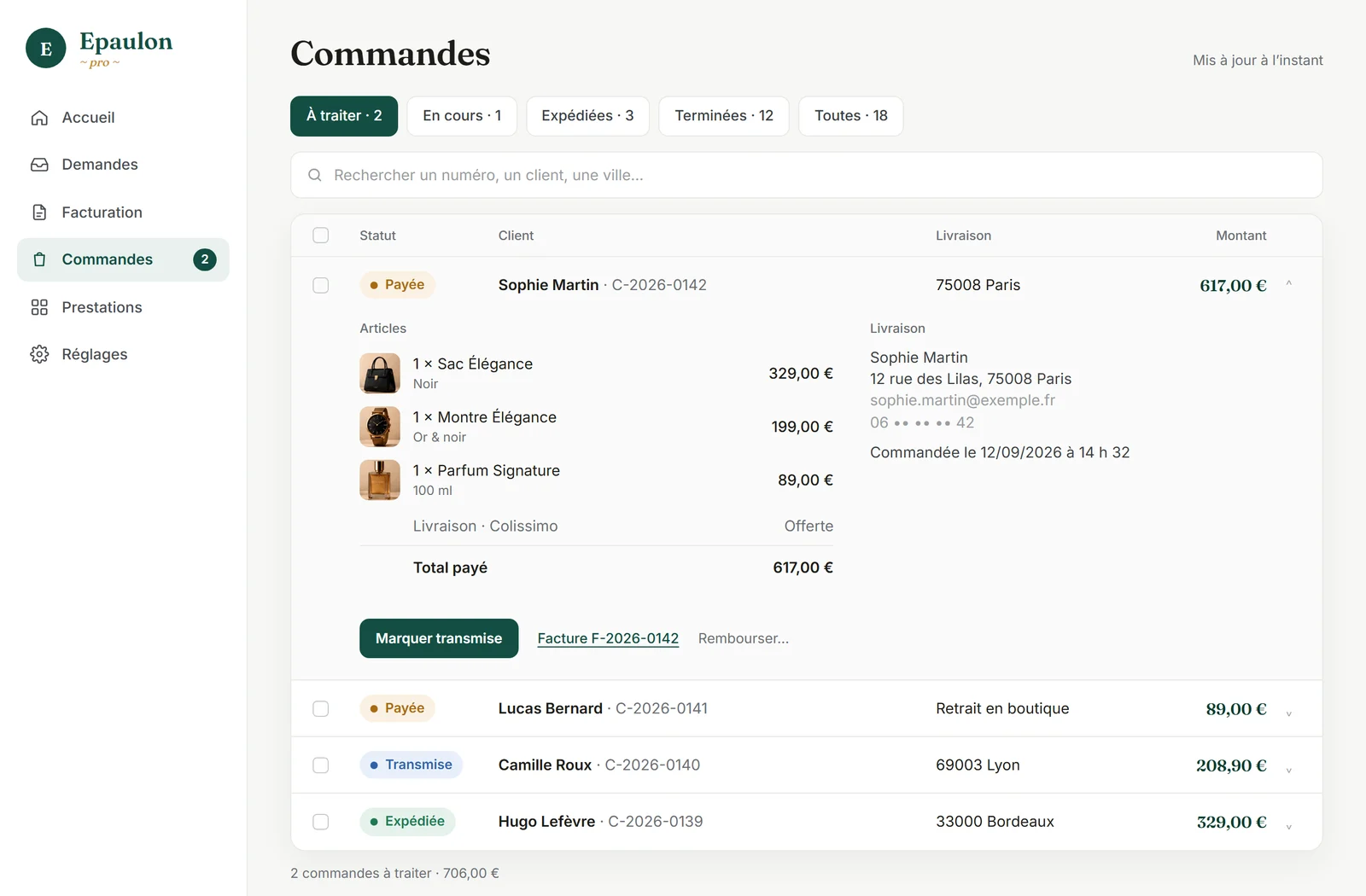
Task: Click the Marquer transmise button
Action: (439, 638)
